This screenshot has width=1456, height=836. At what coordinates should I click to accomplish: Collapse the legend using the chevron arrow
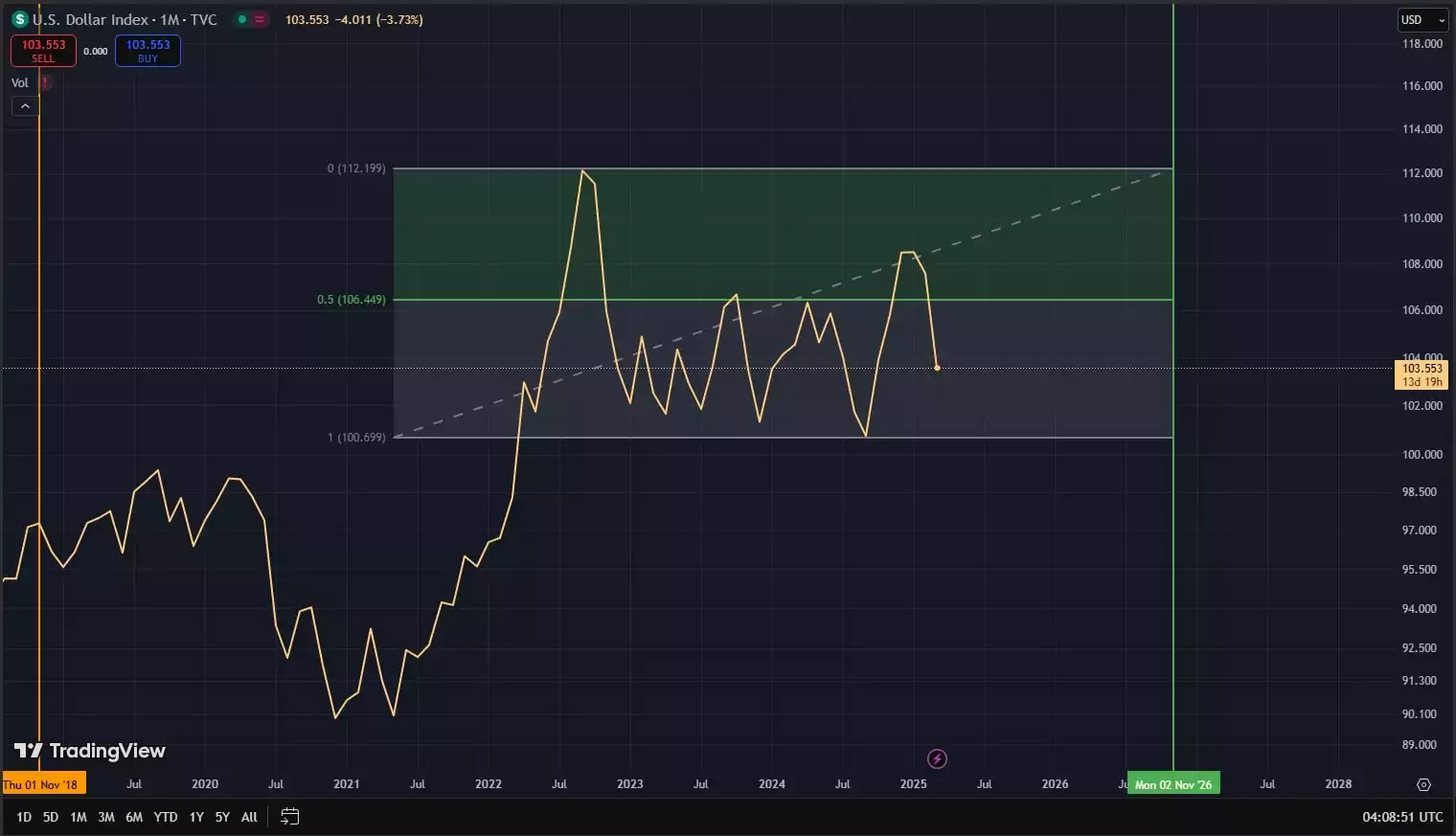[x=24, y=105]
